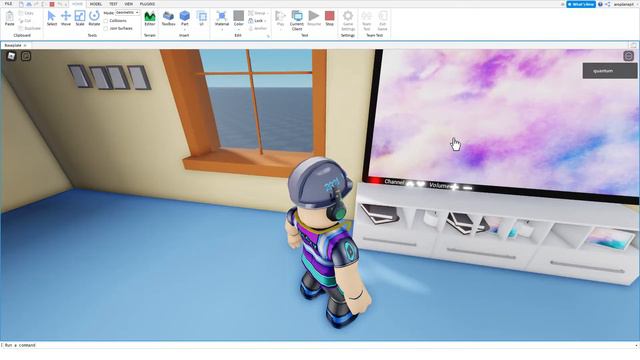The width and height of the screenshot is (640, 360).
Task: Click the Exit Game button
Action: click(x=382, y=20)
